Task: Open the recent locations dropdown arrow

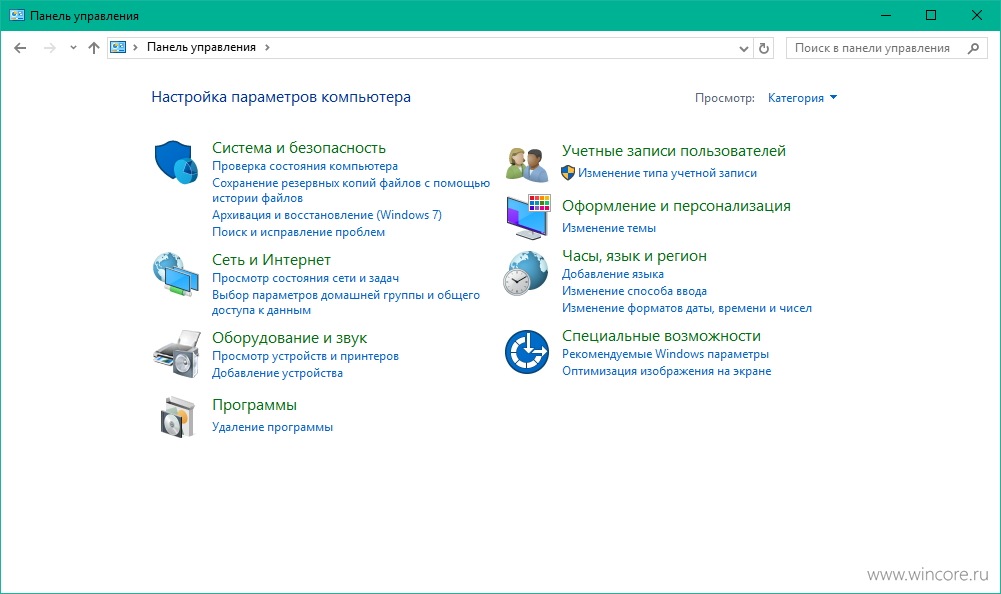Action: [x=73, y=48]
